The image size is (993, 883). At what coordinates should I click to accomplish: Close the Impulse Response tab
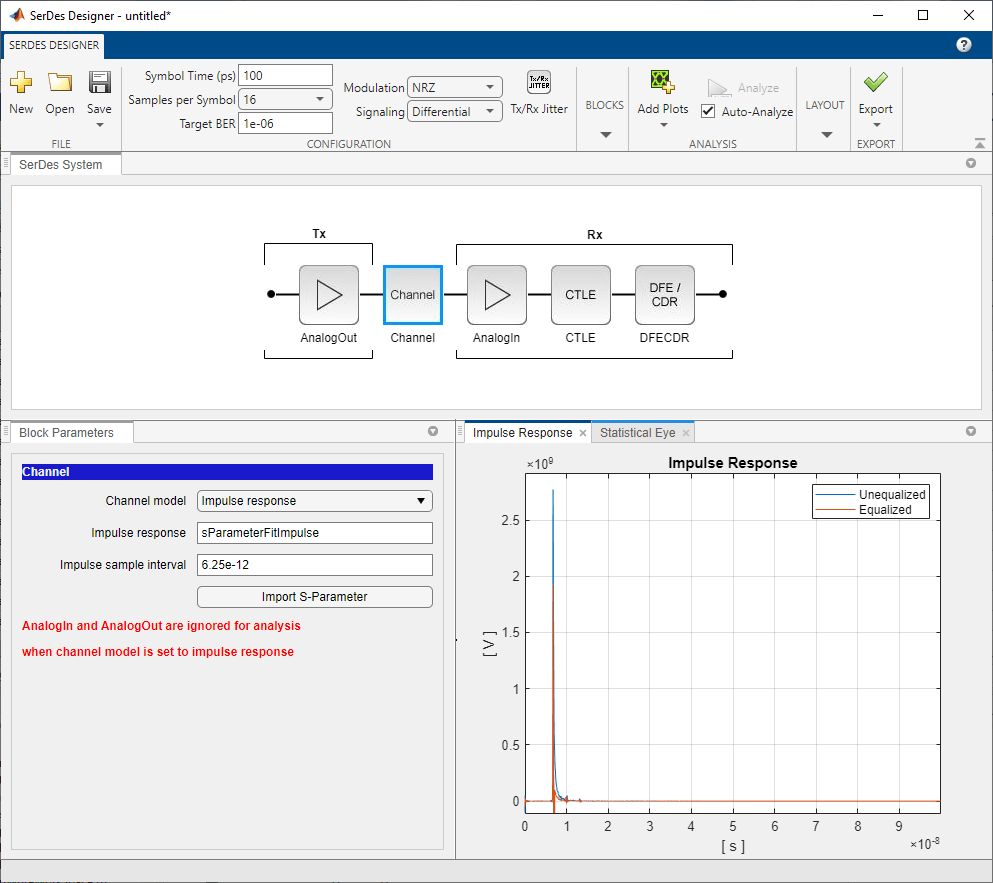tap(583, 433)
